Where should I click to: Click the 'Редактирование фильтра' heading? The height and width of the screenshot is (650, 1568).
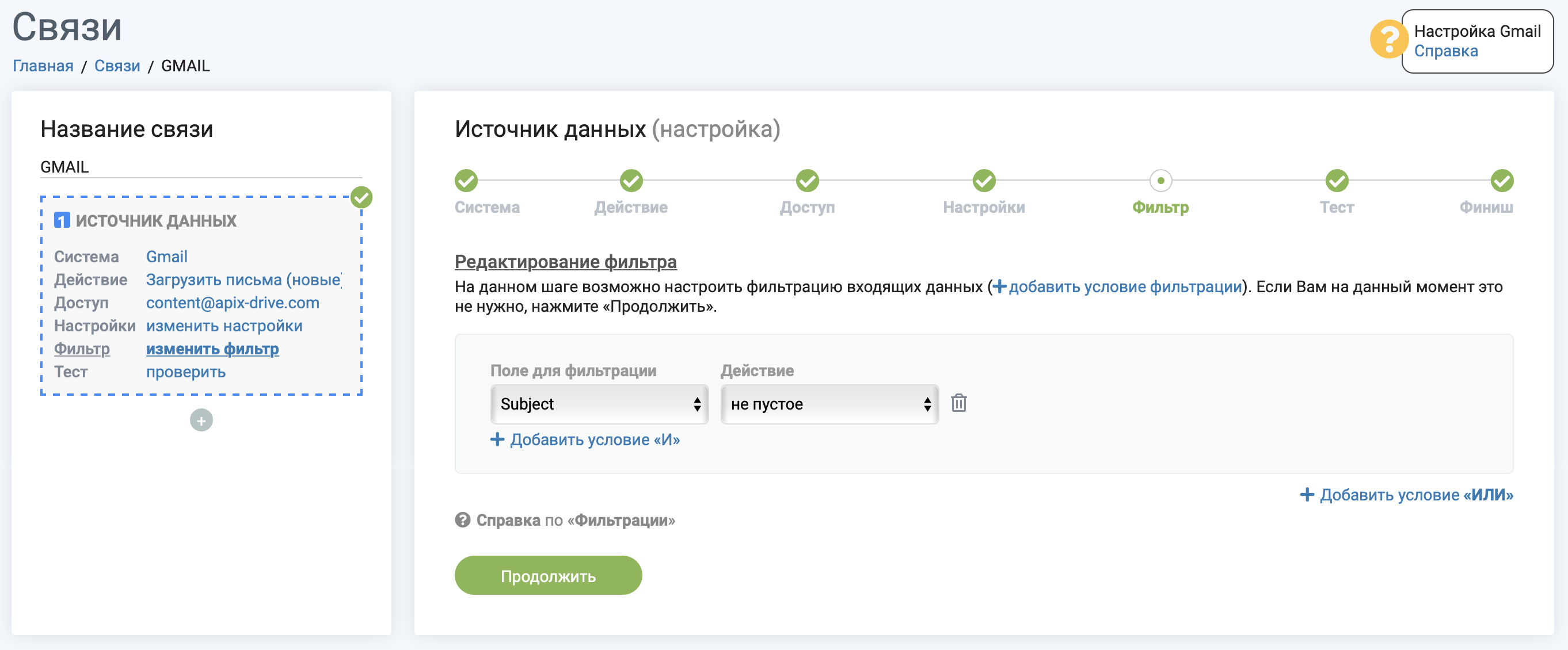(x=565, y=262)
